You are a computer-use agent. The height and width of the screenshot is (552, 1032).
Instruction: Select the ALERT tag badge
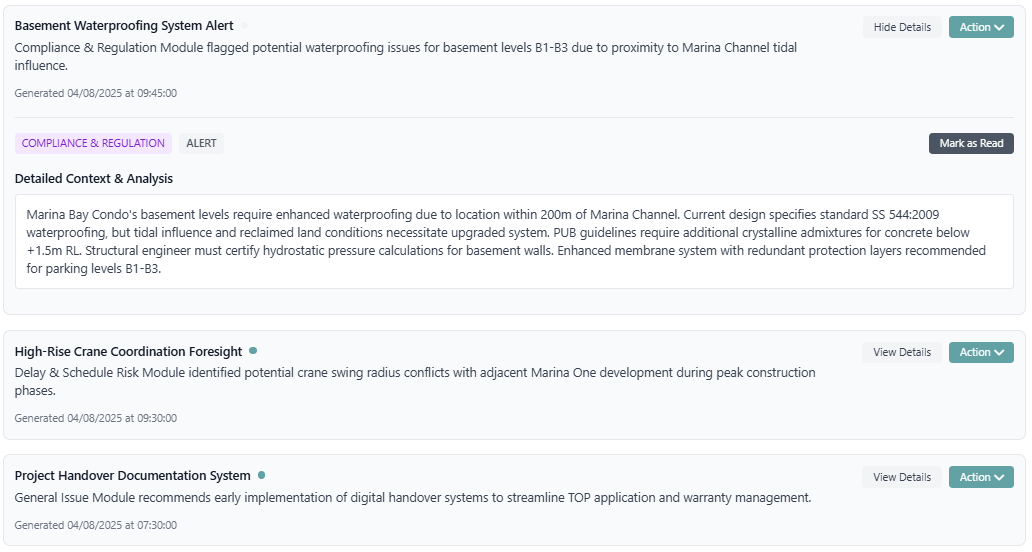point(201,143)
